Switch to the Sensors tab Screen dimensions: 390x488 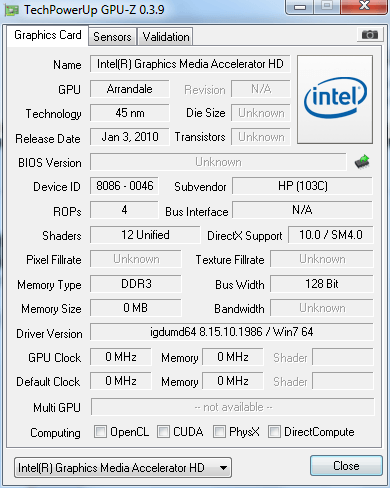pyautogui.click(x=112, y=37)
